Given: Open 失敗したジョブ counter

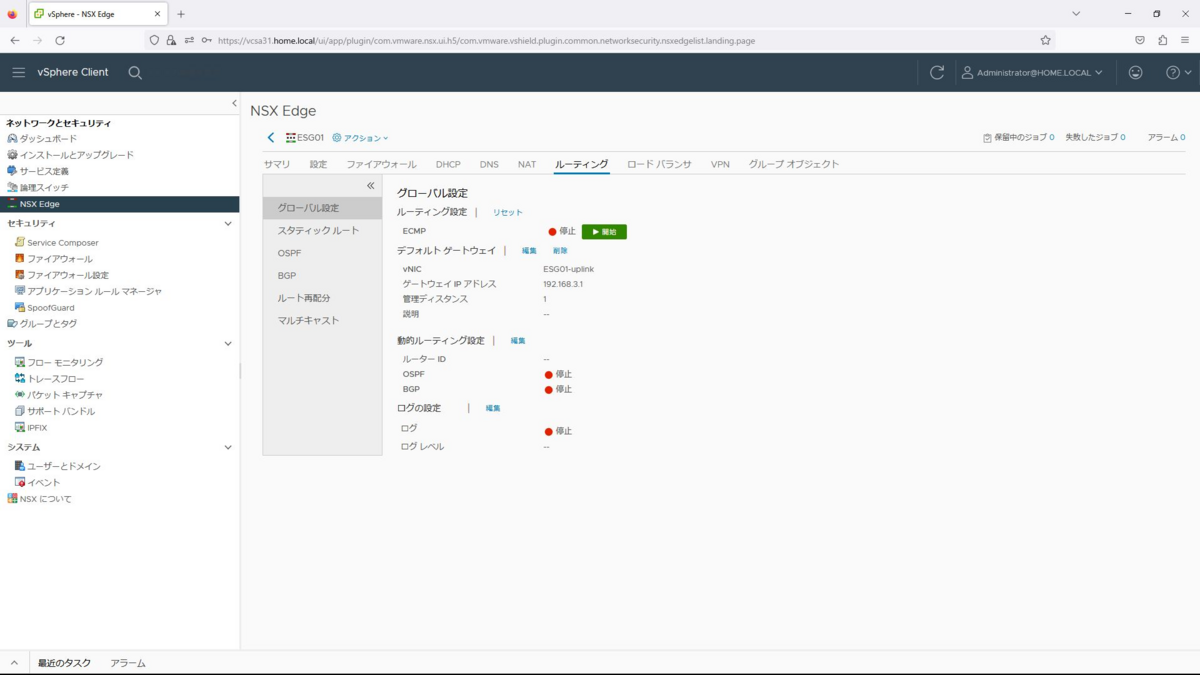Looking at the screenshot, I should (x=1095, y=138).
